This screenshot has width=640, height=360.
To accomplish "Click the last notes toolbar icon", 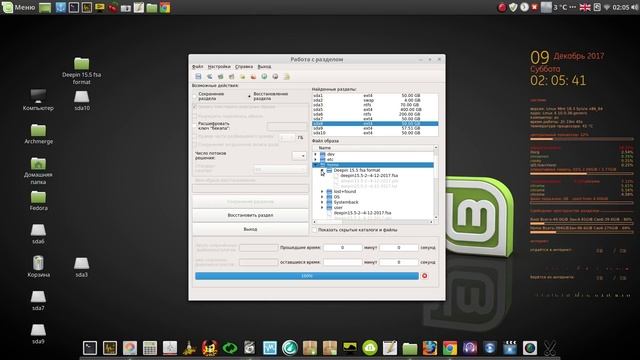I will [287, 76].
